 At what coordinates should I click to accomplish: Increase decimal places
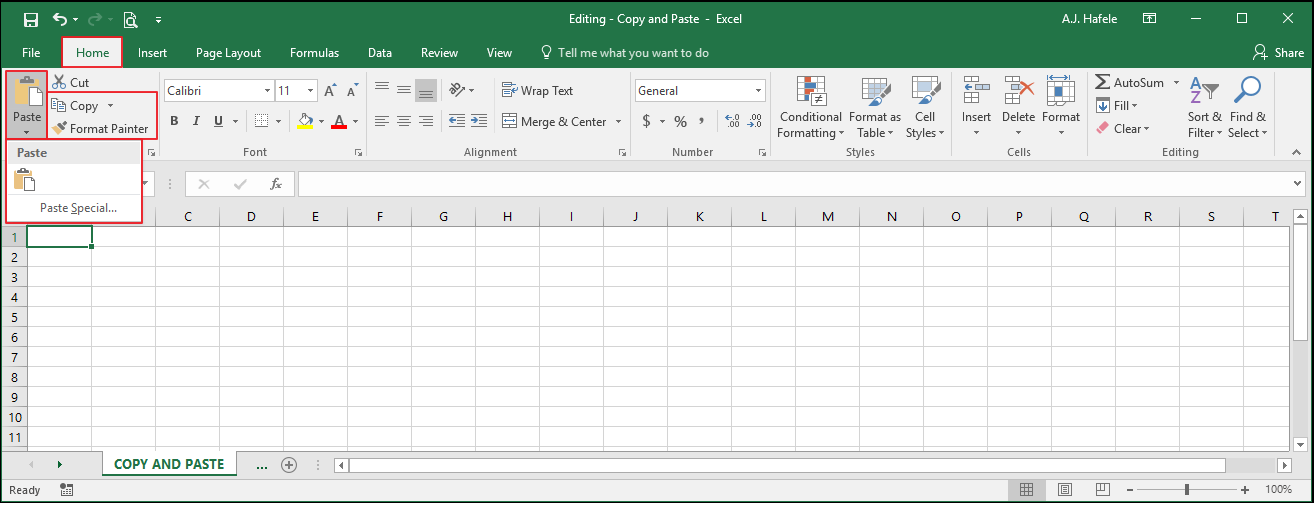[733, 122]
